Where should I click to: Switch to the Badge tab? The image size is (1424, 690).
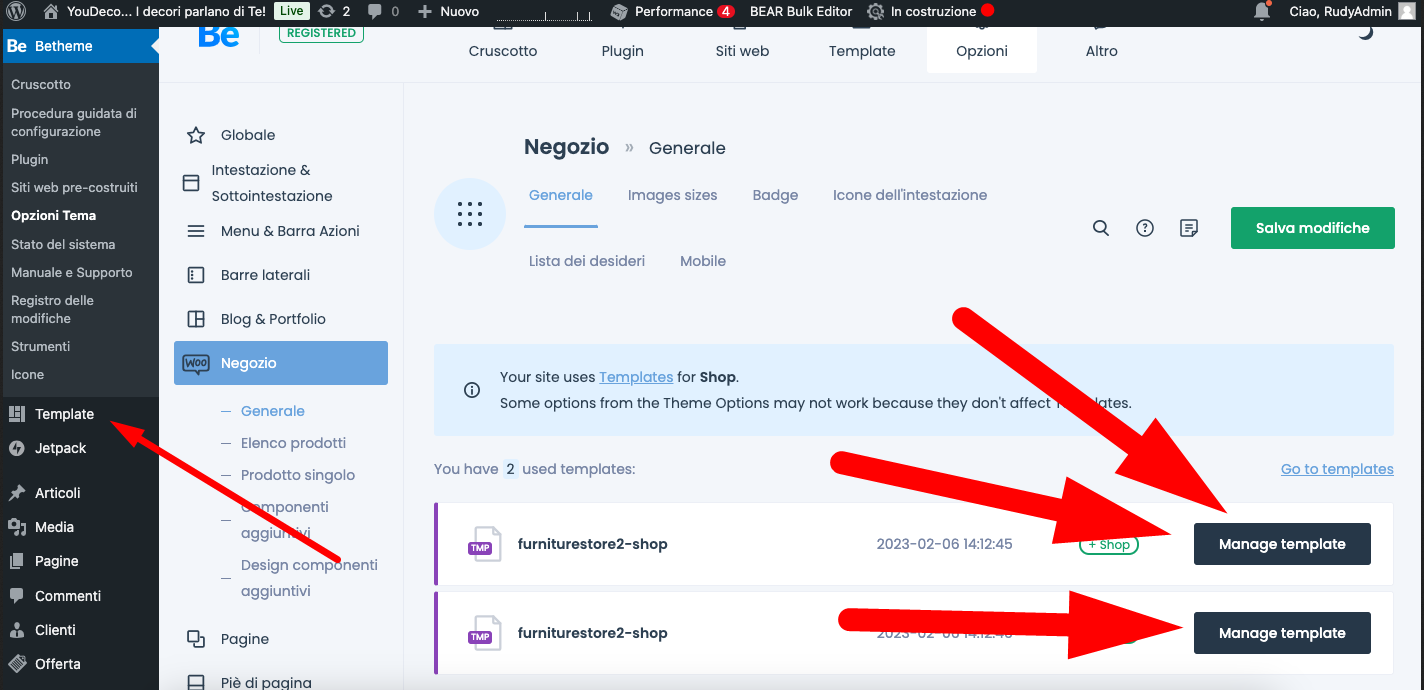[x=775, y=195]
